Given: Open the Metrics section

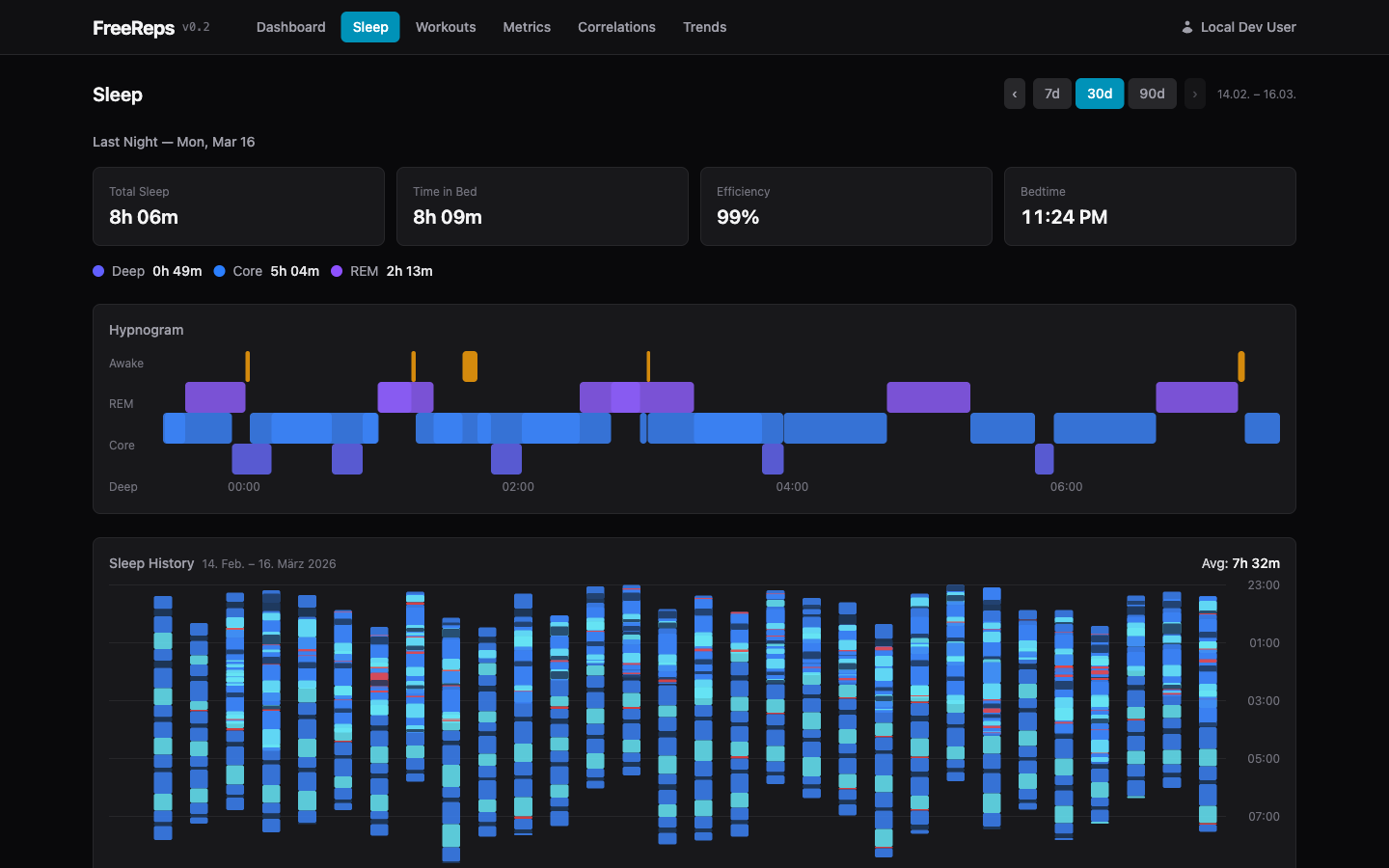Looking at the screenshot, I should (x=526, y=27).
